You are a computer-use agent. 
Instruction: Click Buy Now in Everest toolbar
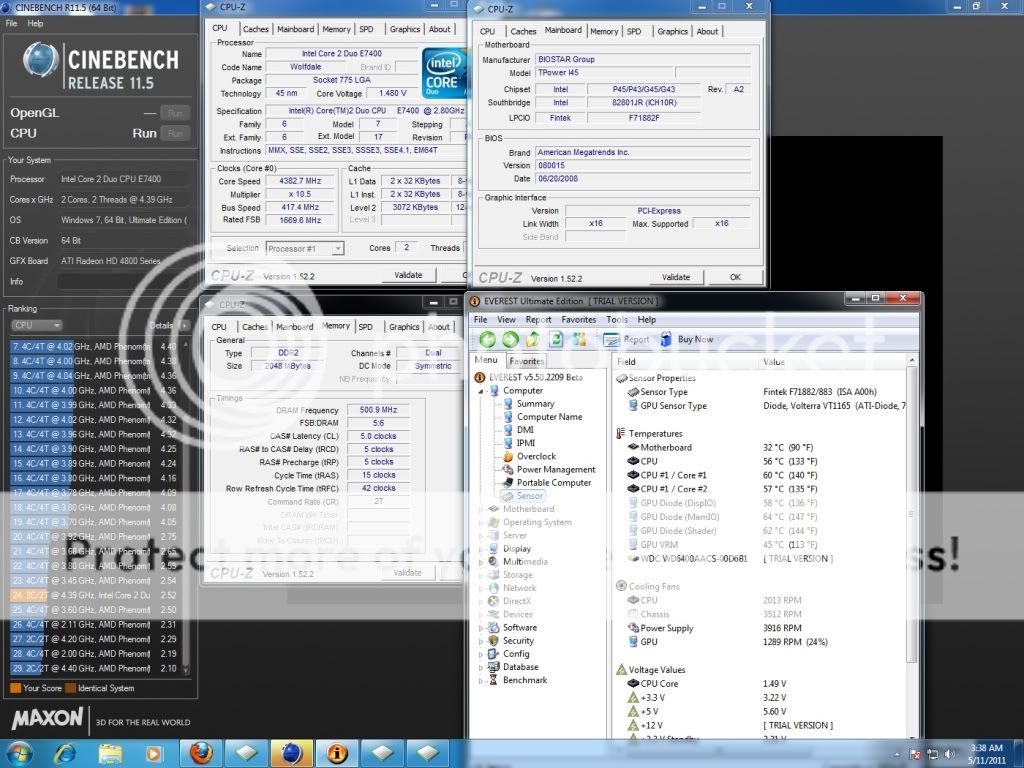pyautogui.click(x=686, y=339)
